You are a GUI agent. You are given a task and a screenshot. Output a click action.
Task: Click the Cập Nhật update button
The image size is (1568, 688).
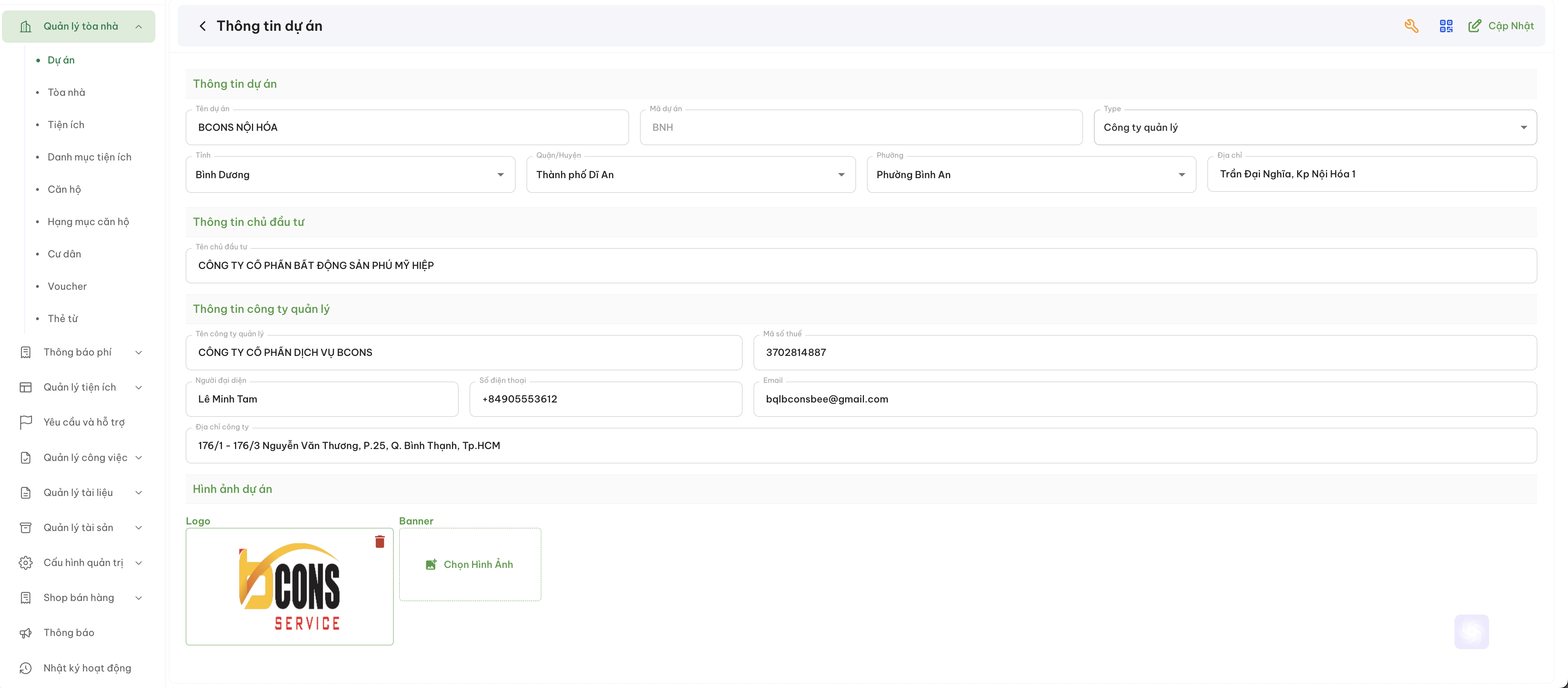pos(1501,25)
